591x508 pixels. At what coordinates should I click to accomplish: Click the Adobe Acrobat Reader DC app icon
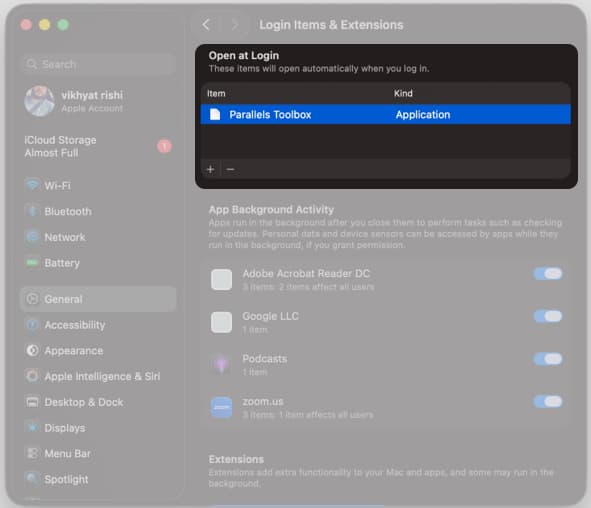tap(222, 280)
